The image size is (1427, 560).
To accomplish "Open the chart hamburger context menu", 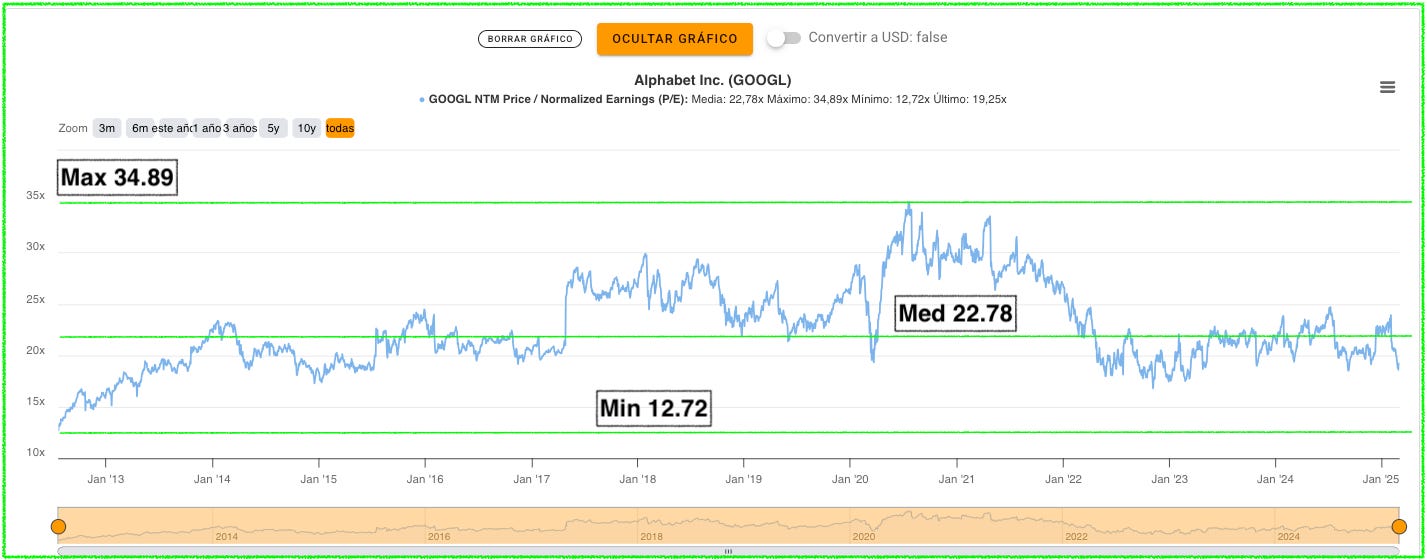I will 1387,87.
